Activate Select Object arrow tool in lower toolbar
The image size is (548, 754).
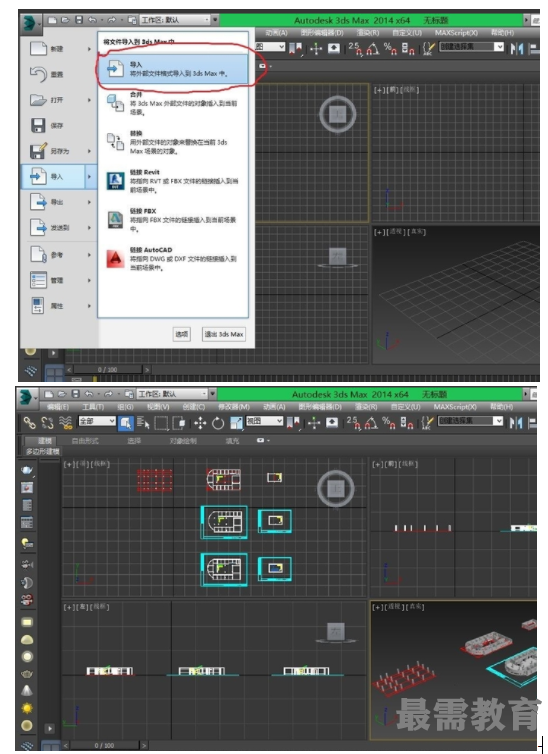click(126, 423)
